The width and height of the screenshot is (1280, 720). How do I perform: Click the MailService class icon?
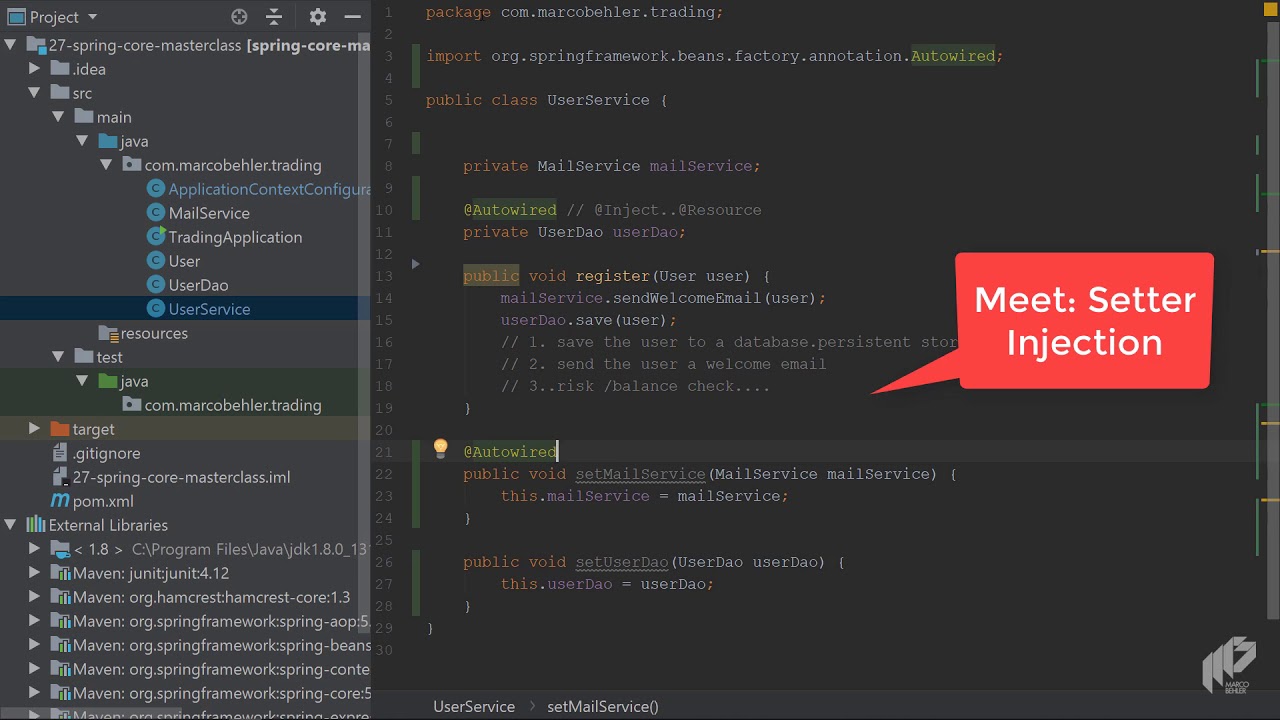point(155,213)
